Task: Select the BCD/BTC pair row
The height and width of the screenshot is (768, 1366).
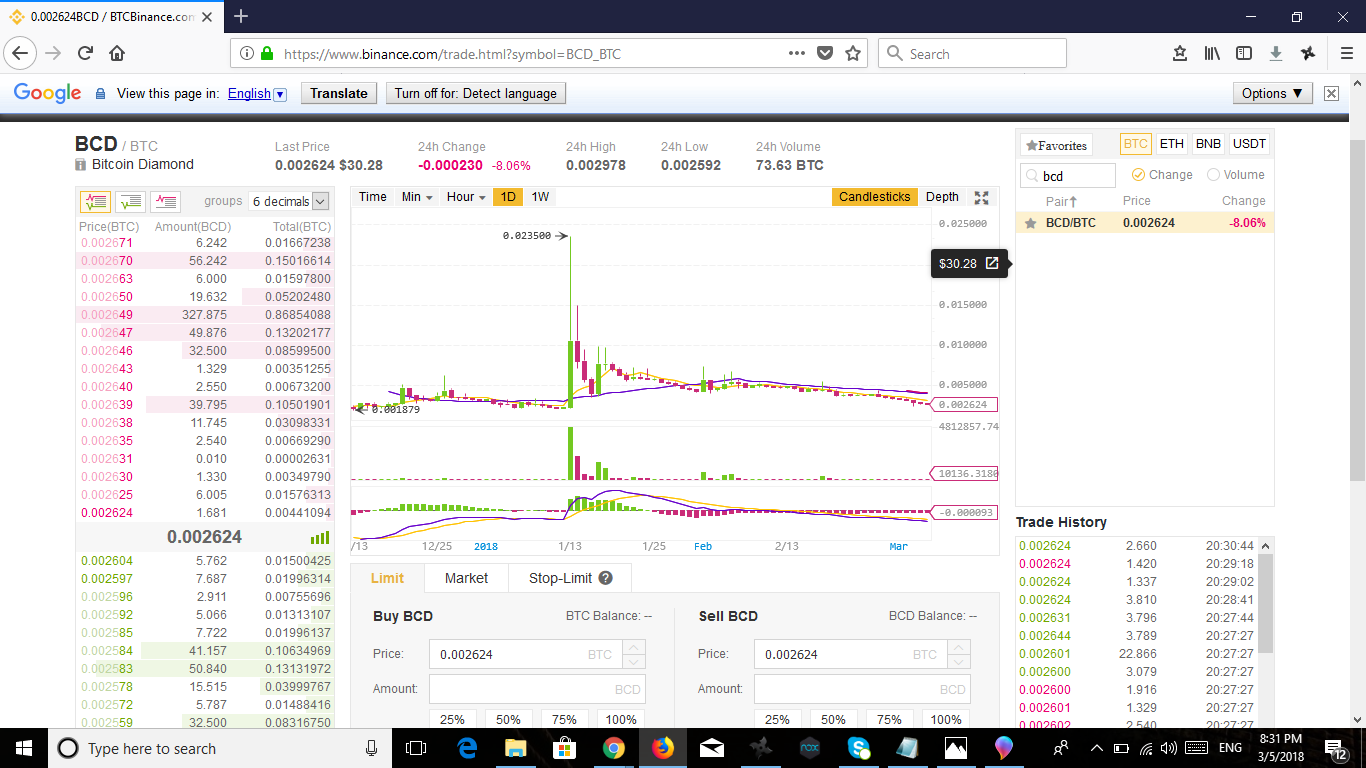Action: (x=1145, y=223)
